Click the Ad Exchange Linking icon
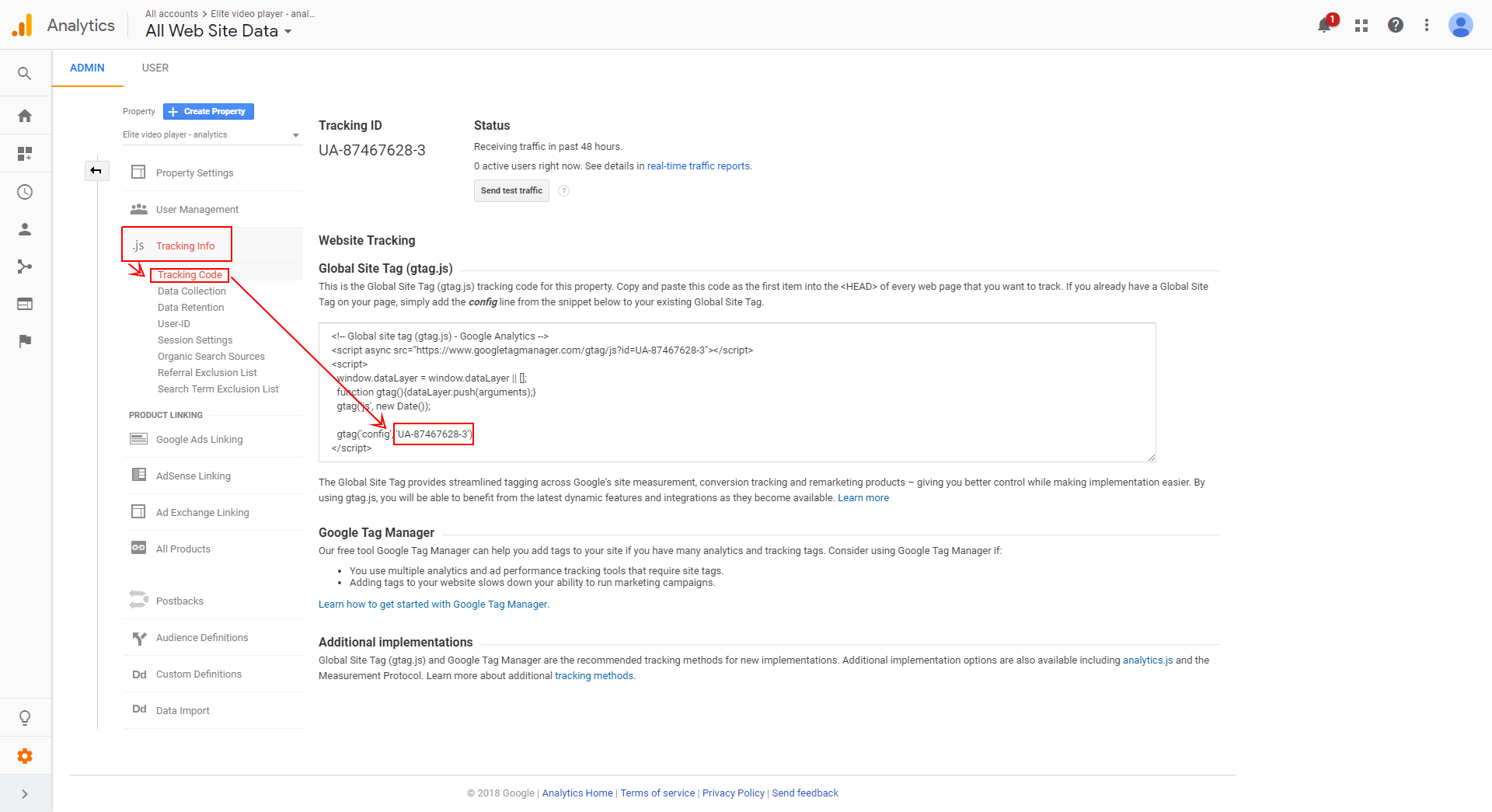This screenshot has width=1492, height=812. pyautogui.click(x=138, y=511)
